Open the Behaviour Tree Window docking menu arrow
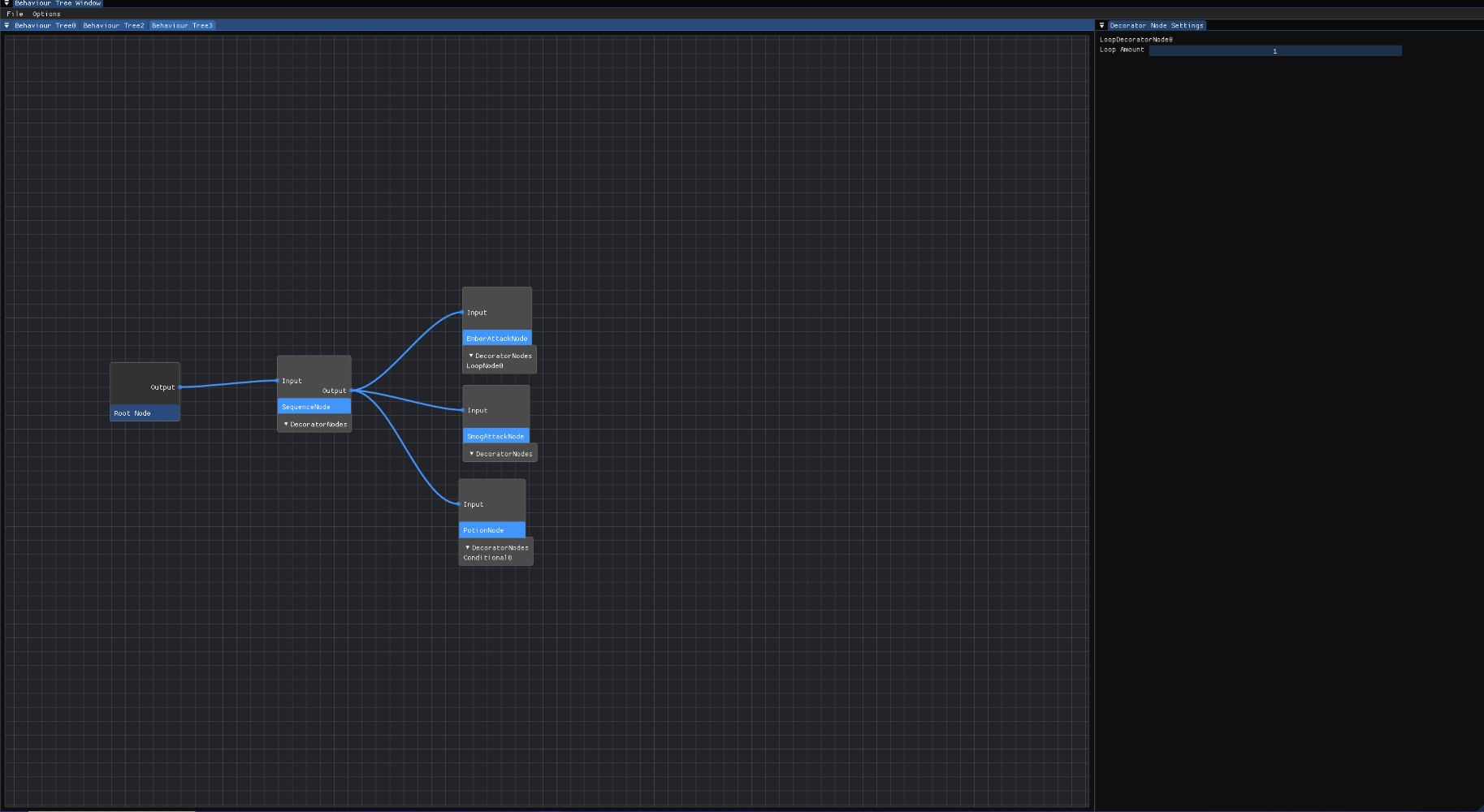The image size is (1484, 812). point(6,3)
